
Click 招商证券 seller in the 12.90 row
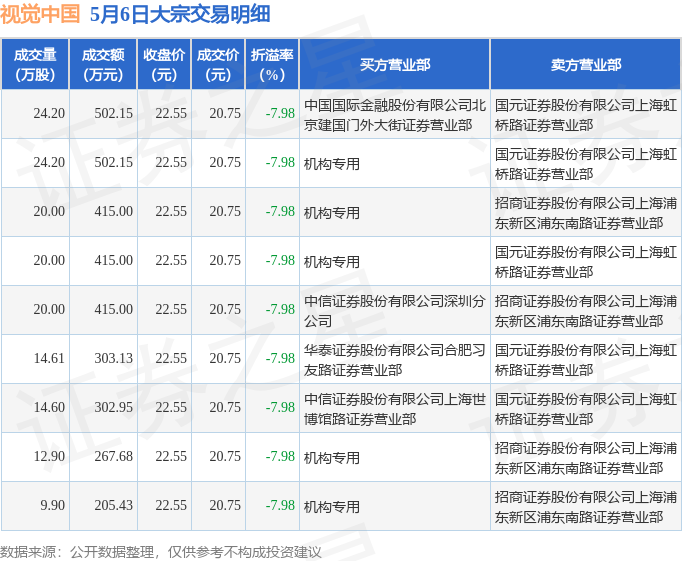tap(585, 458)
